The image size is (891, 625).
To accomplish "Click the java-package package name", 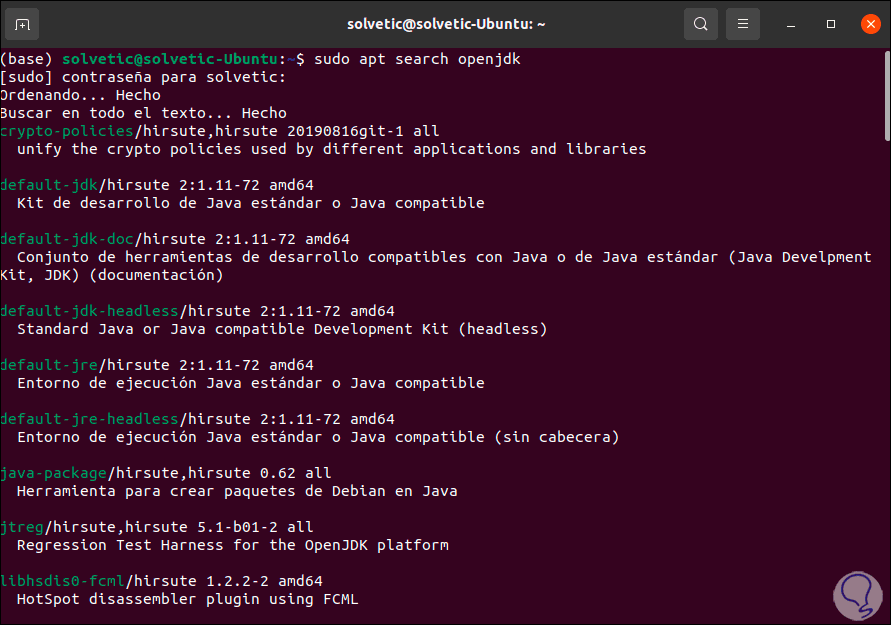I will tap(54, 473).
